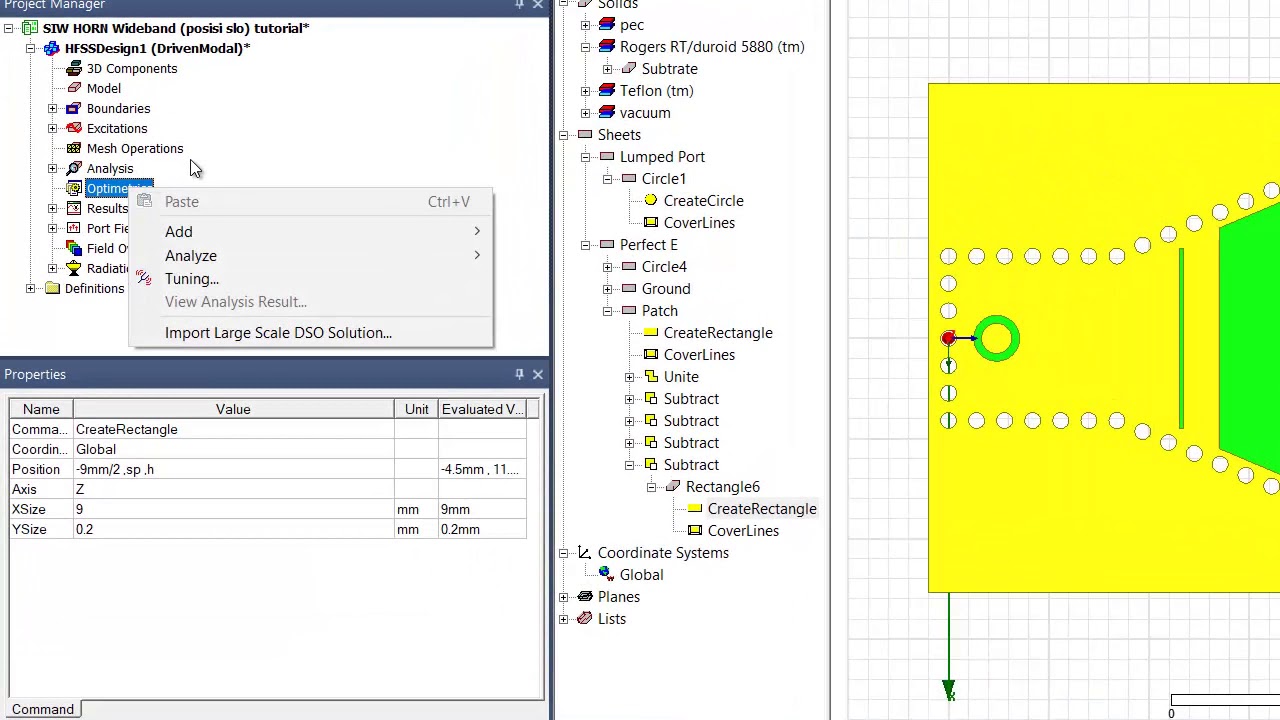Click the green horn patch in model view
The width and height of the screenshot is (1280, 720).
coord(1249,338)
